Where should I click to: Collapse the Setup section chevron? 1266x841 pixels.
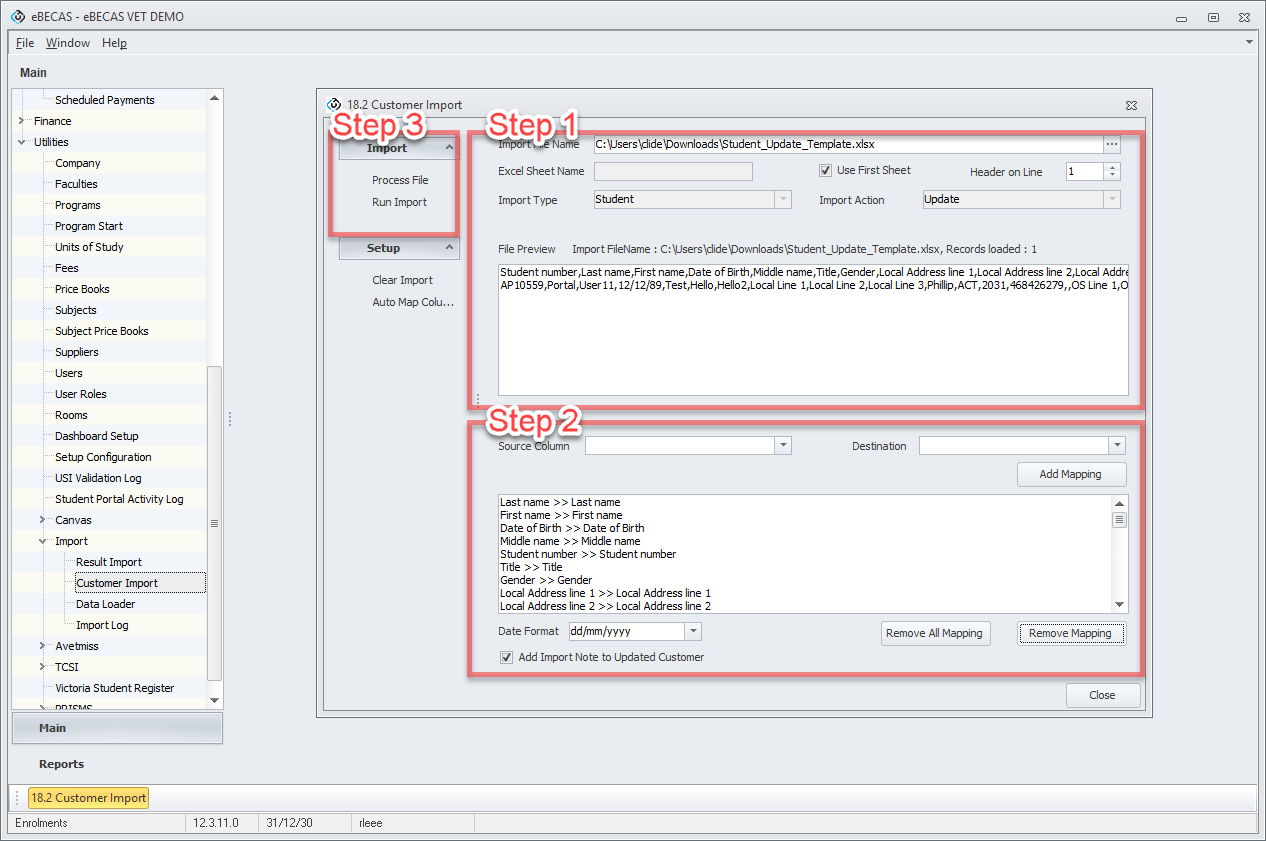pos(449,248)
